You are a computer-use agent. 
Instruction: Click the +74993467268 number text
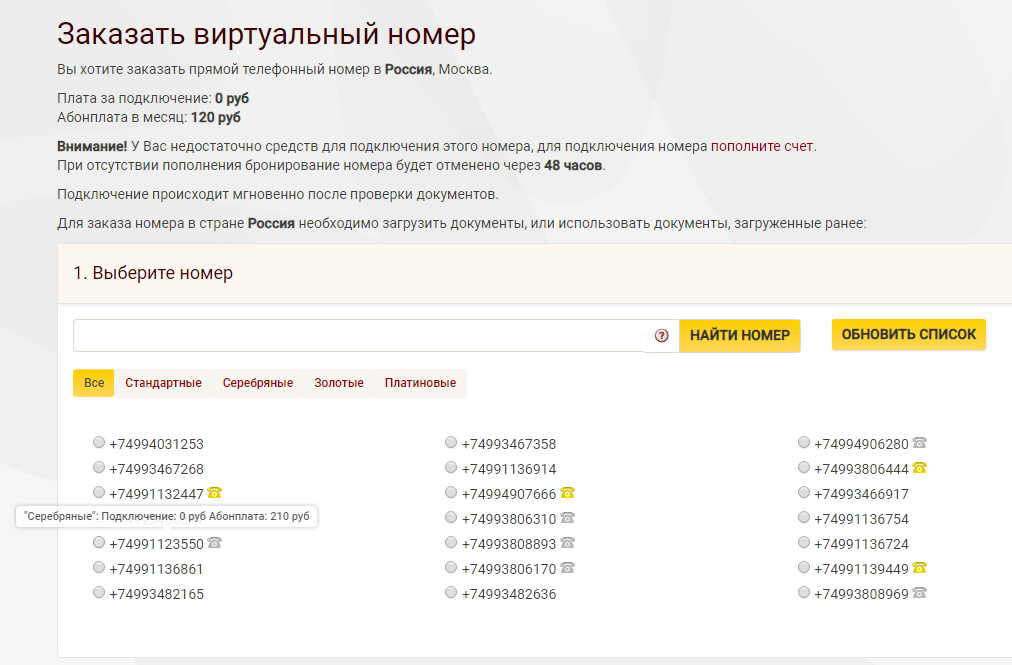click(x=156, y=469)
